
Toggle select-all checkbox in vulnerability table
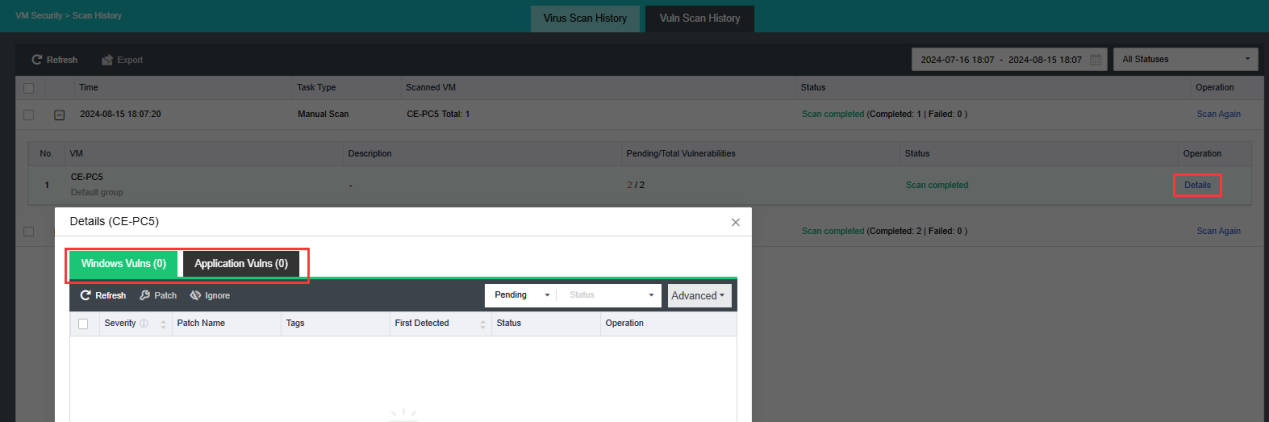coord(83,324)
